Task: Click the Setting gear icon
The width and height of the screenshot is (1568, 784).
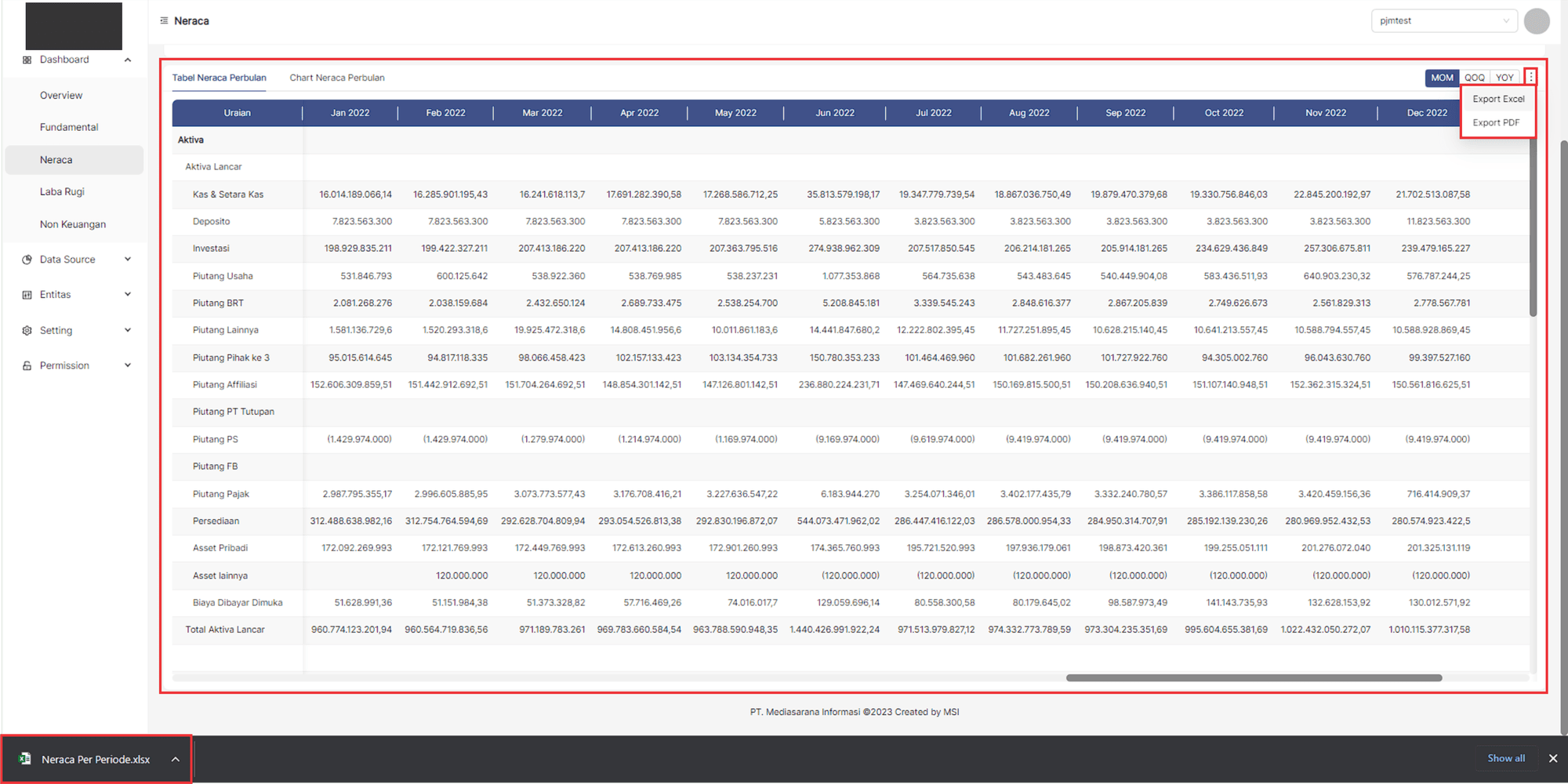Action: coord(27,330)
